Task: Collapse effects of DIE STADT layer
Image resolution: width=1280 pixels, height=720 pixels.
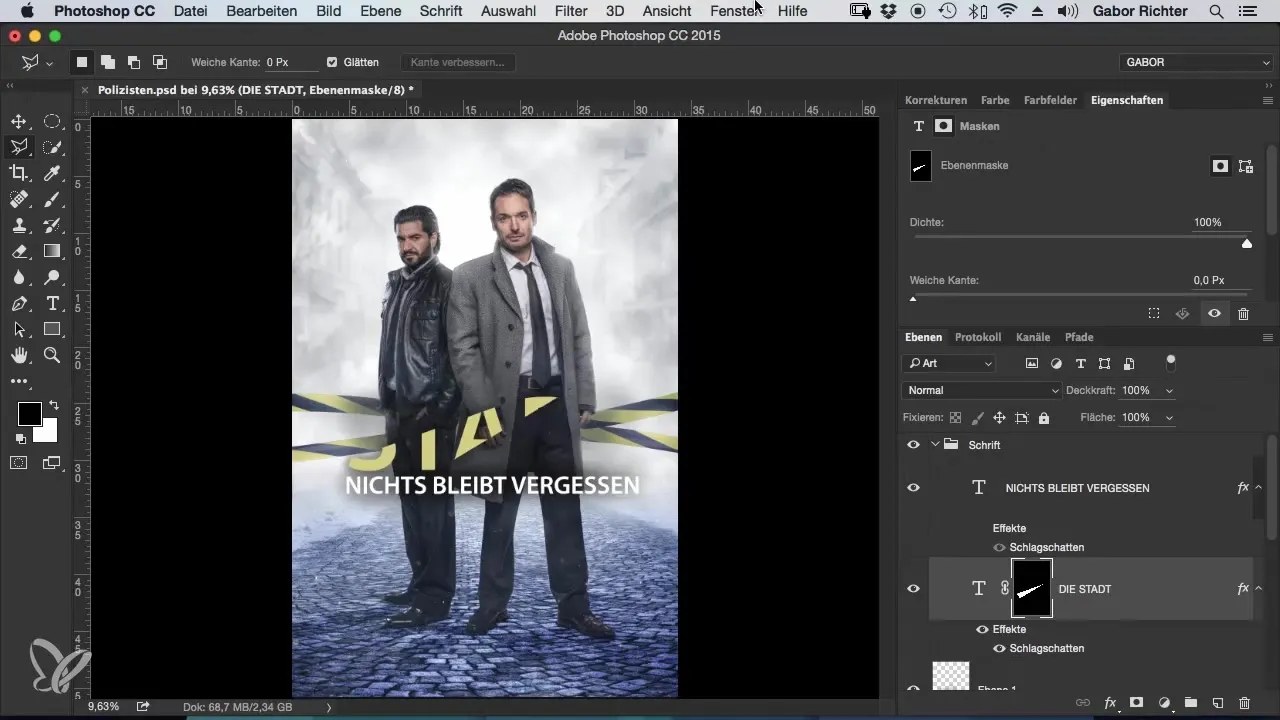Action: pyautogui.click(x=1257, y=589)
